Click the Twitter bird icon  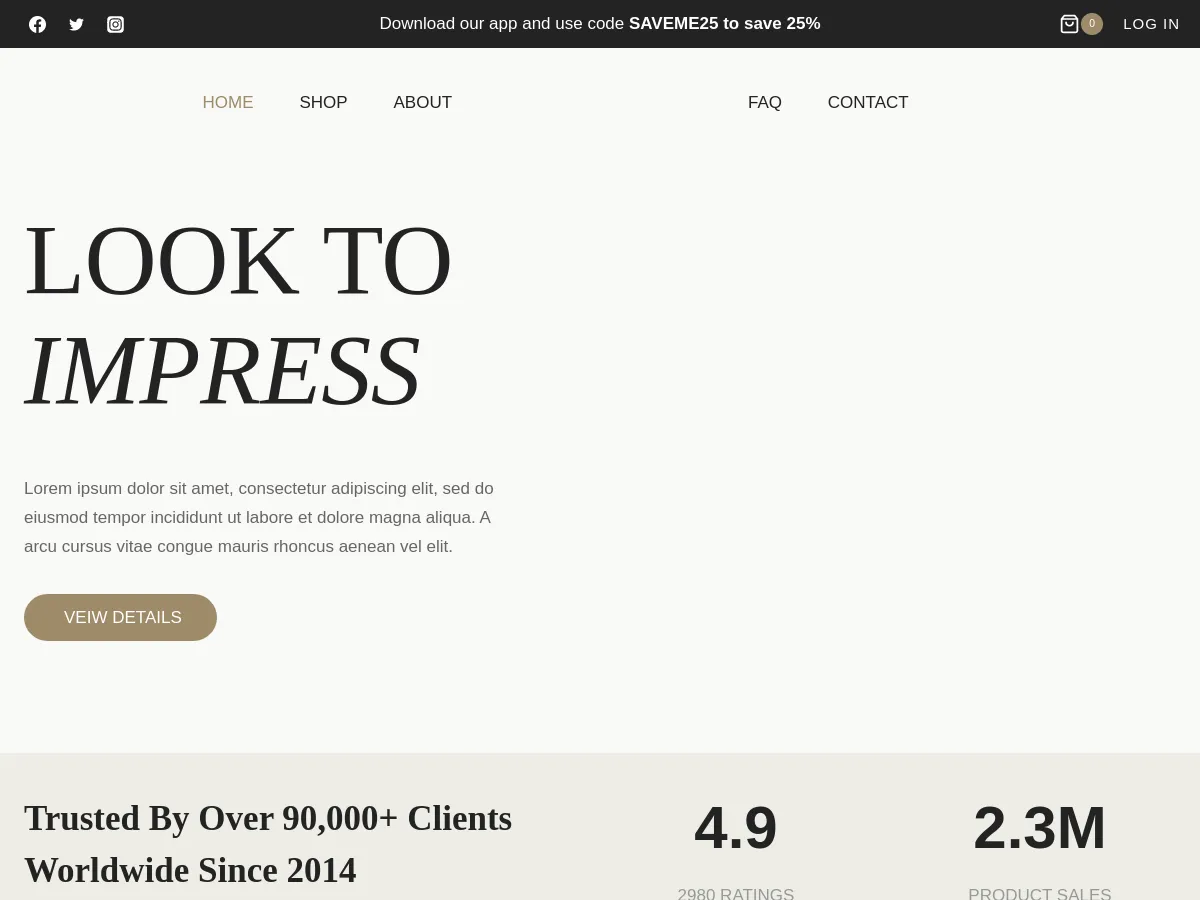[76, 24]
